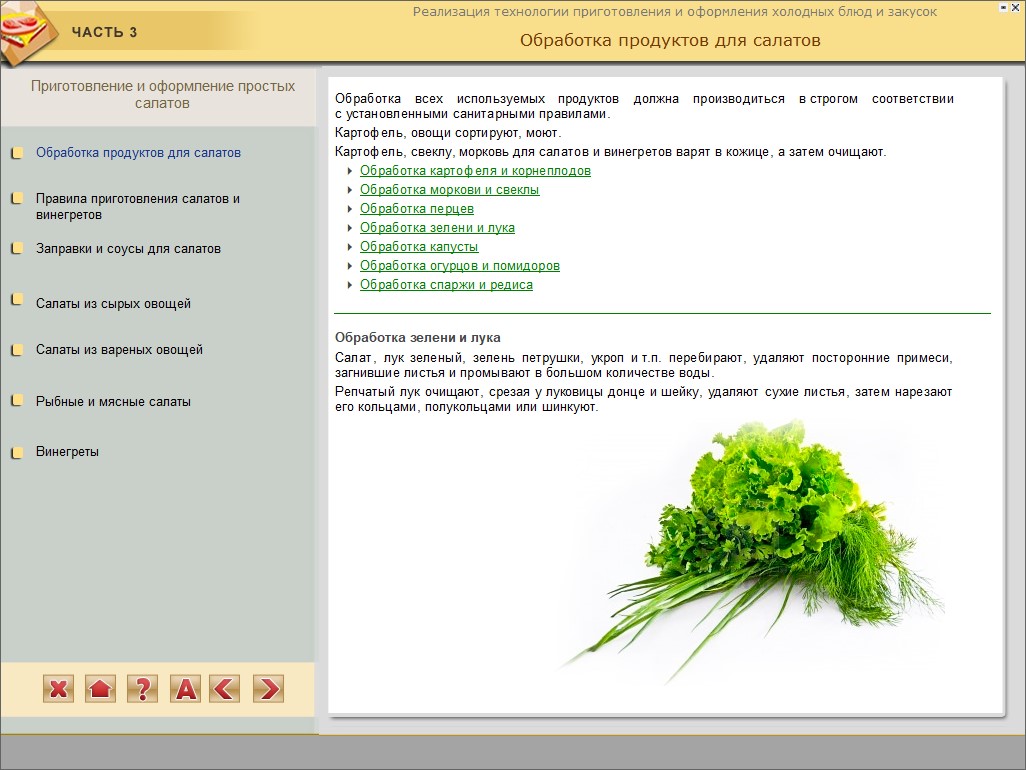Screen dimensions: 1026x770
Task: Open help with the question mark icon
Action: pos(142,688)
